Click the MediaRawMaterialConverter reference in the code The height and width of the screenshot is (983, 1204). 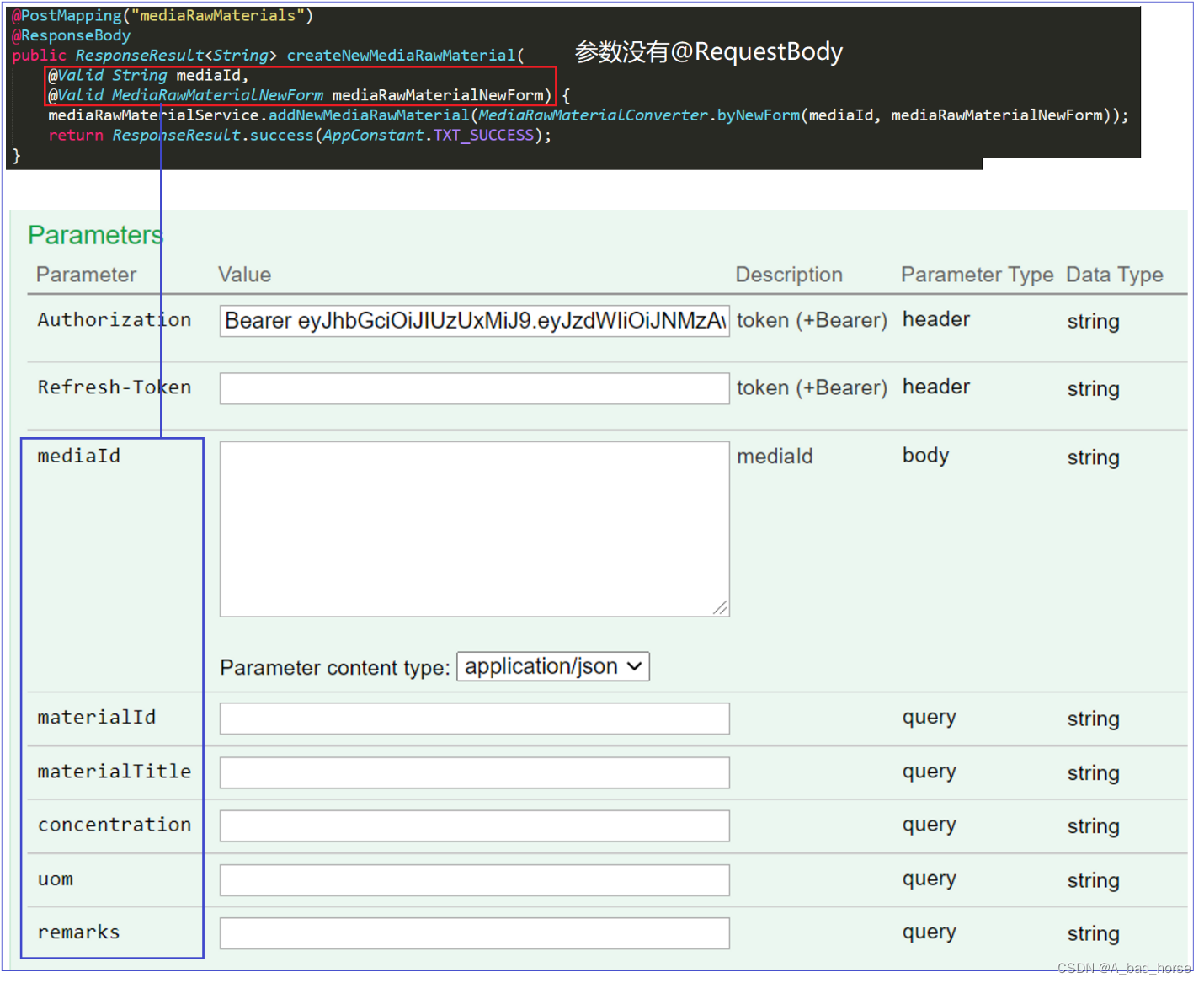click(594, 115)
